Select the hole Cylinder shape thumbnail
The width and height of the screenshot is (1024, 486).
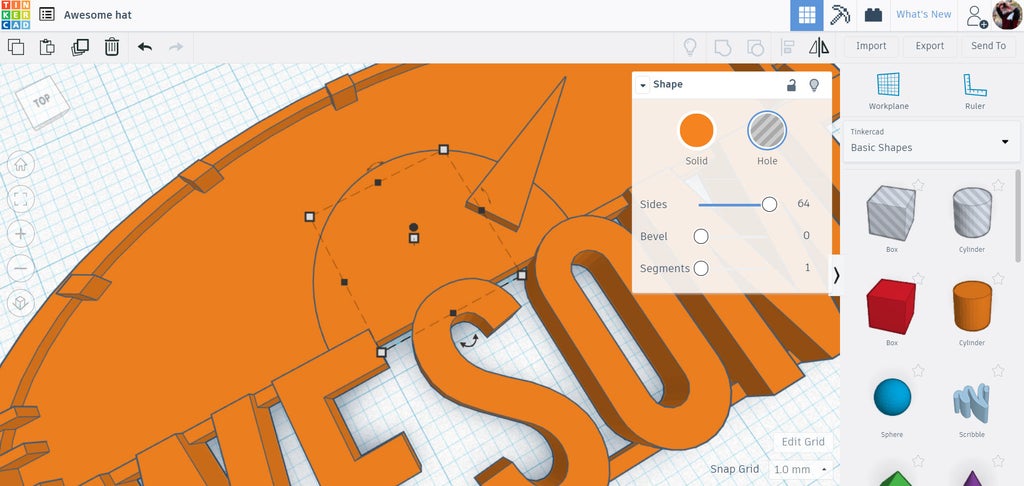click(x=972, y=212)
